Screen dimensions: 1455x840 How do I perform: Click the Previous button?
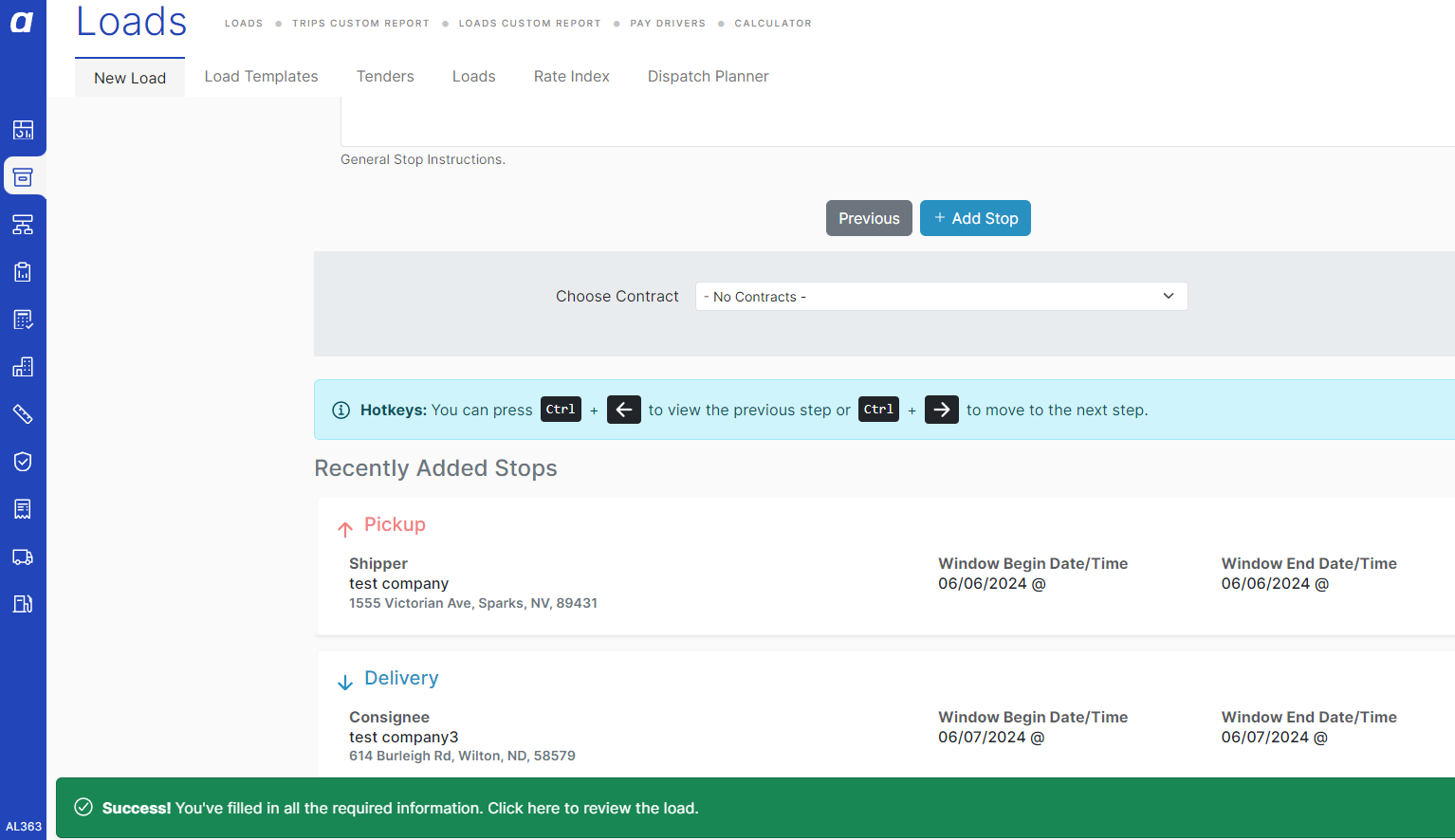coord(869,218)
